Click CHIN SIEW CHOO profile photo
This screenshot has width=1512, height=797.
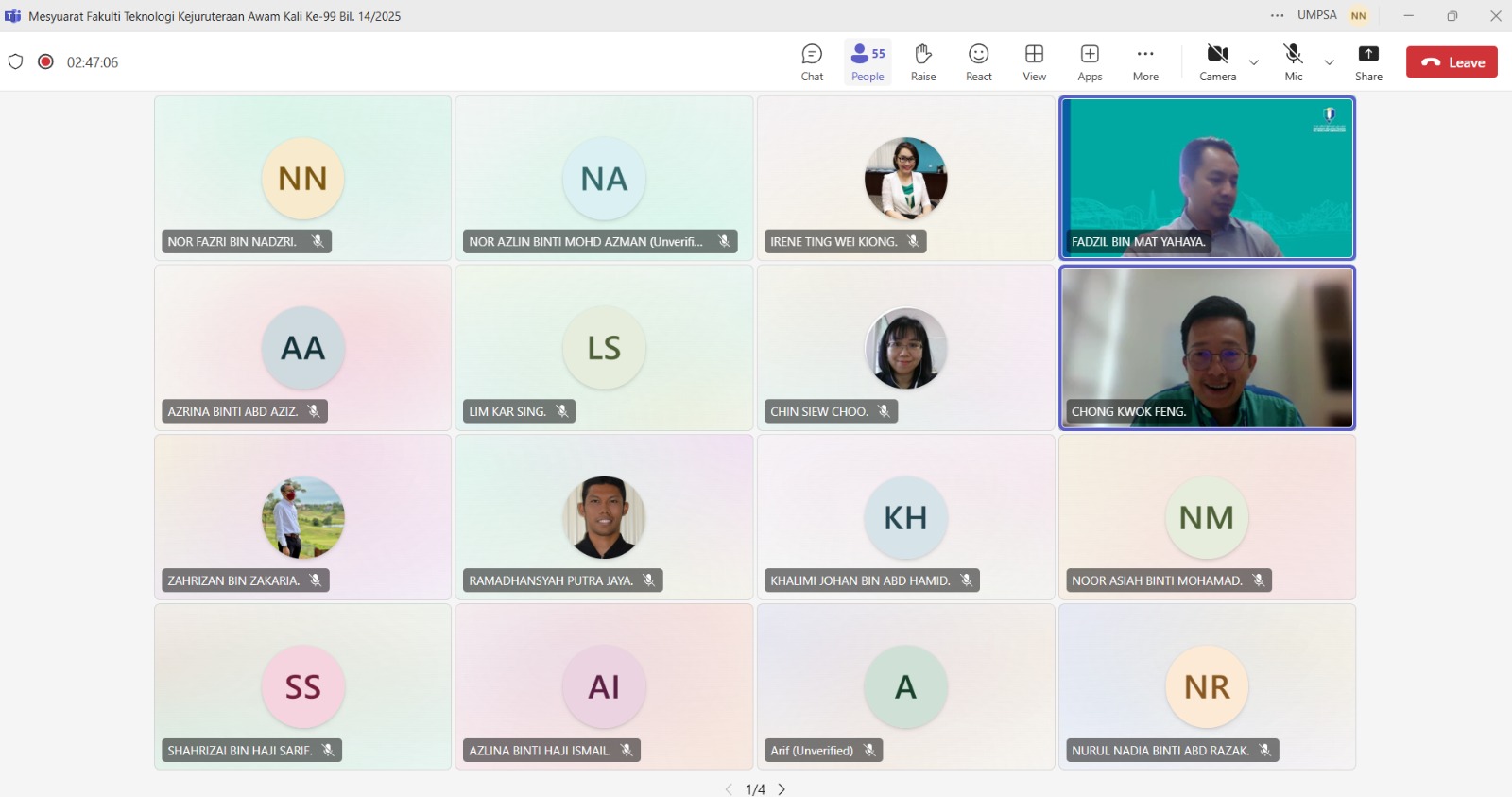click(x=905, y=348)
